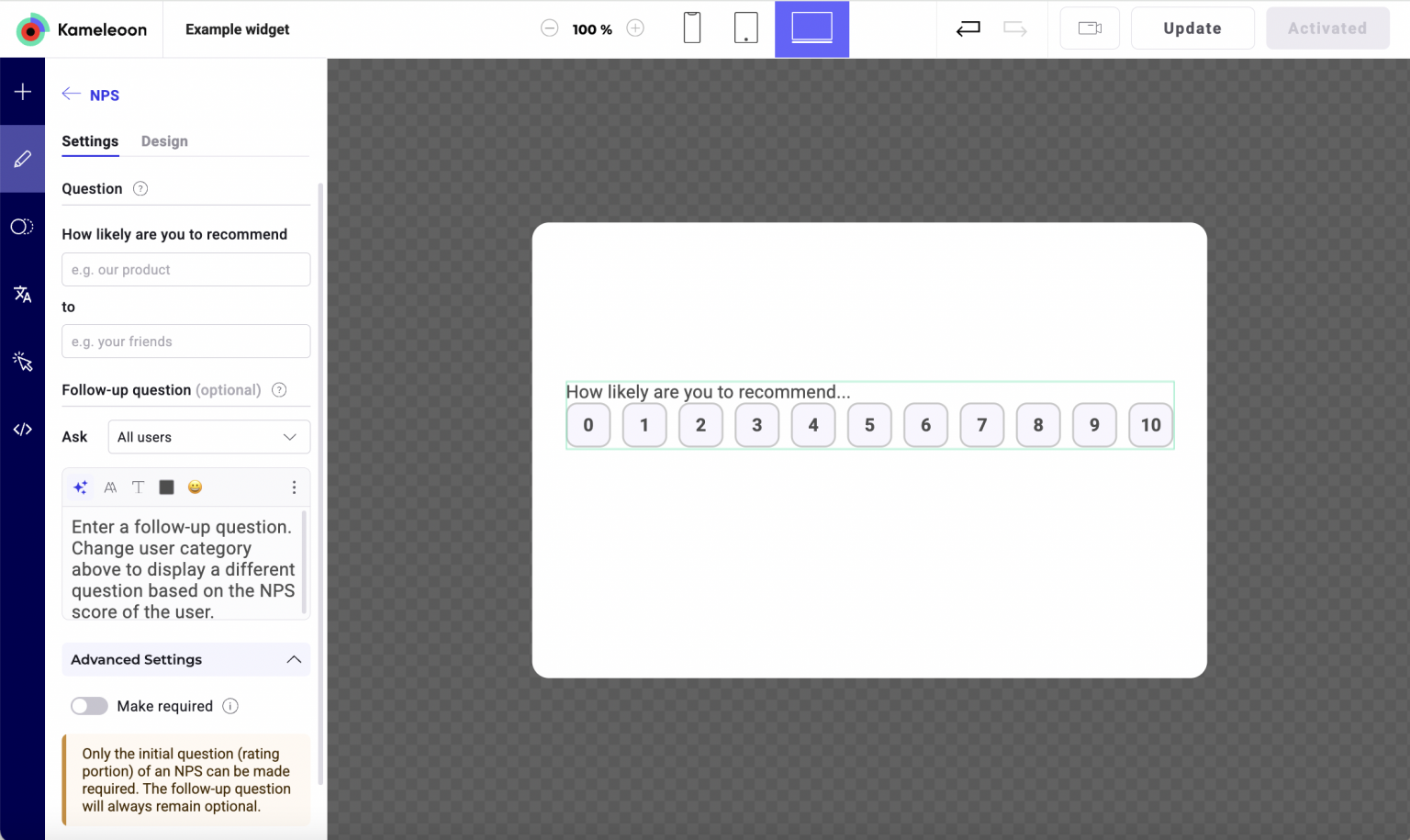Open the AI sparkle tool in editor
This screenshot has height=840, width=1410.
coord(81,487)
